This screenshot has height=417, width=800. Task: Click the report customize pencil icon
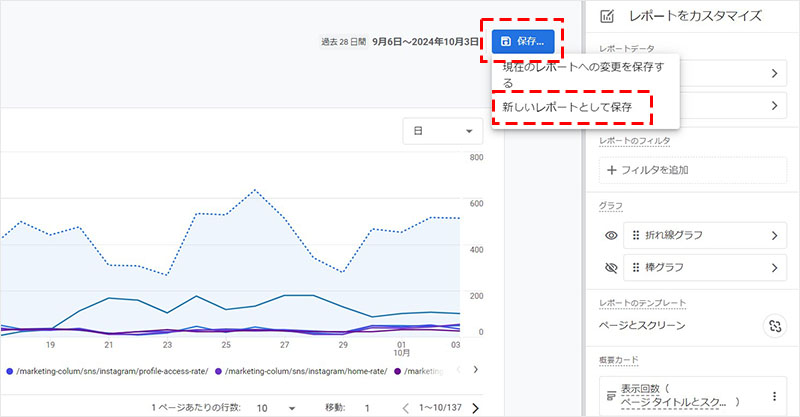click(607, 16)
